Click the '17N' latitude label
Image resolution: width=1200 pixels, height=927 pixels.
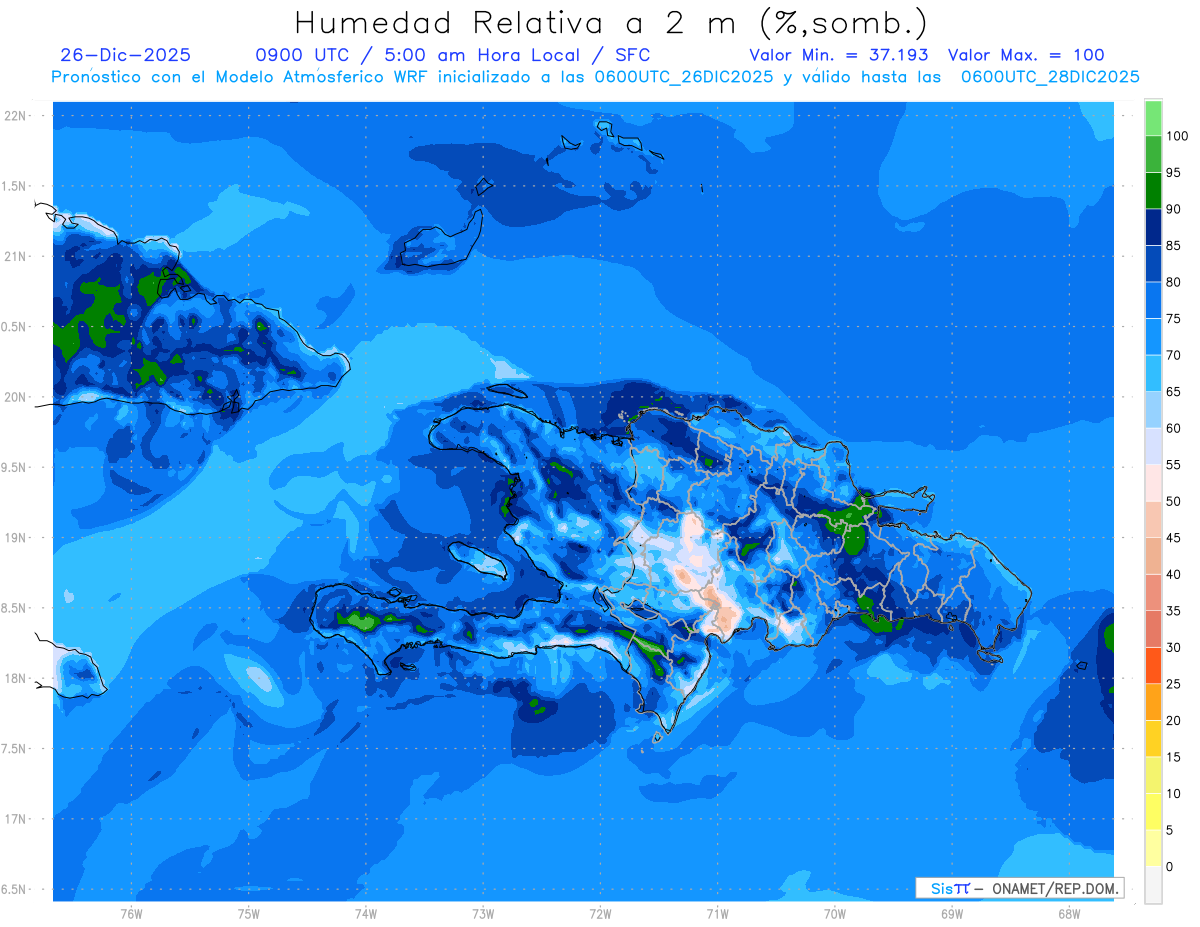[15, 819]
